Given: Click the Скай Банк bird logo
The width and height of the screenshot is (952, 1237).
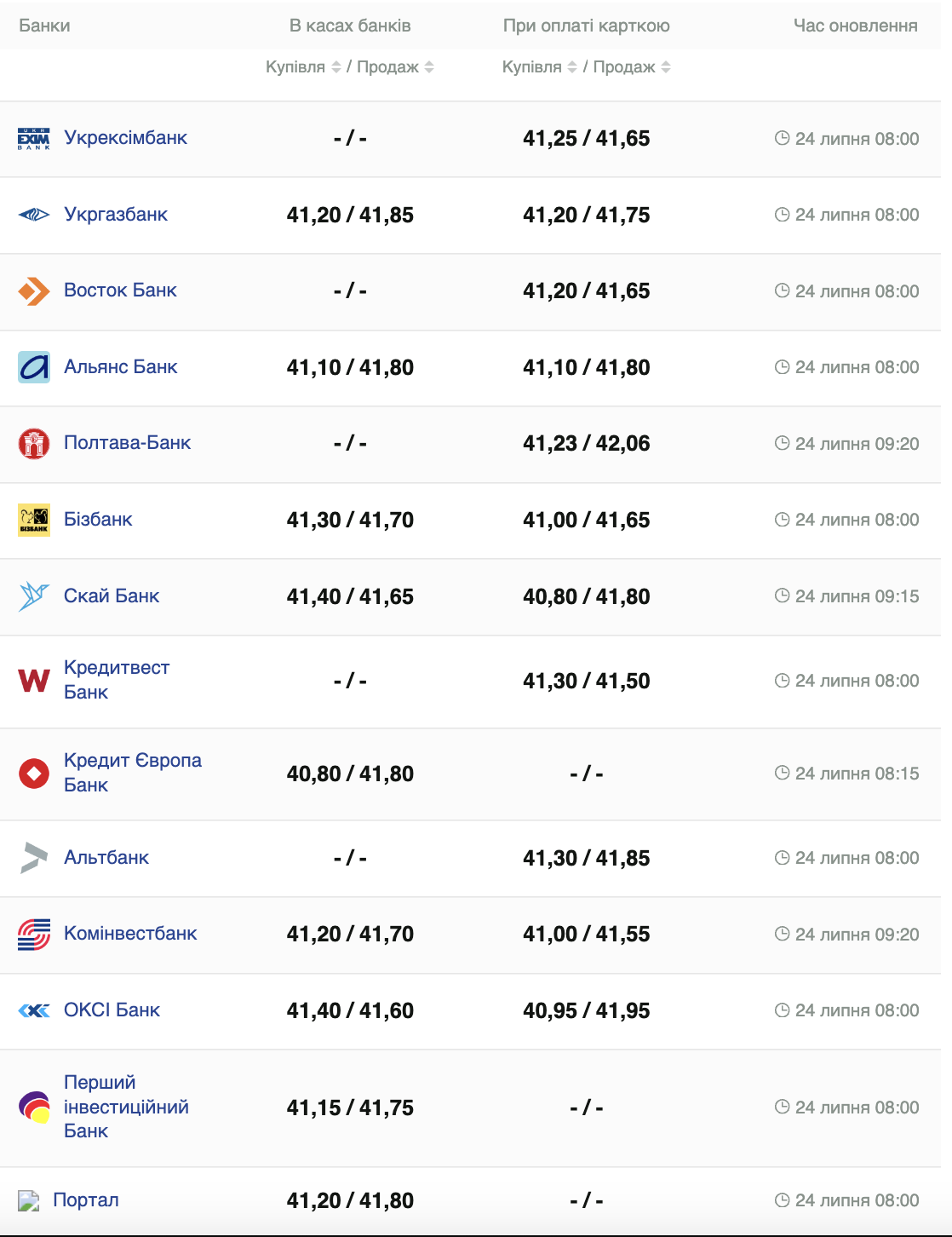Looking at the screenshot, I should tap(34, 596).
